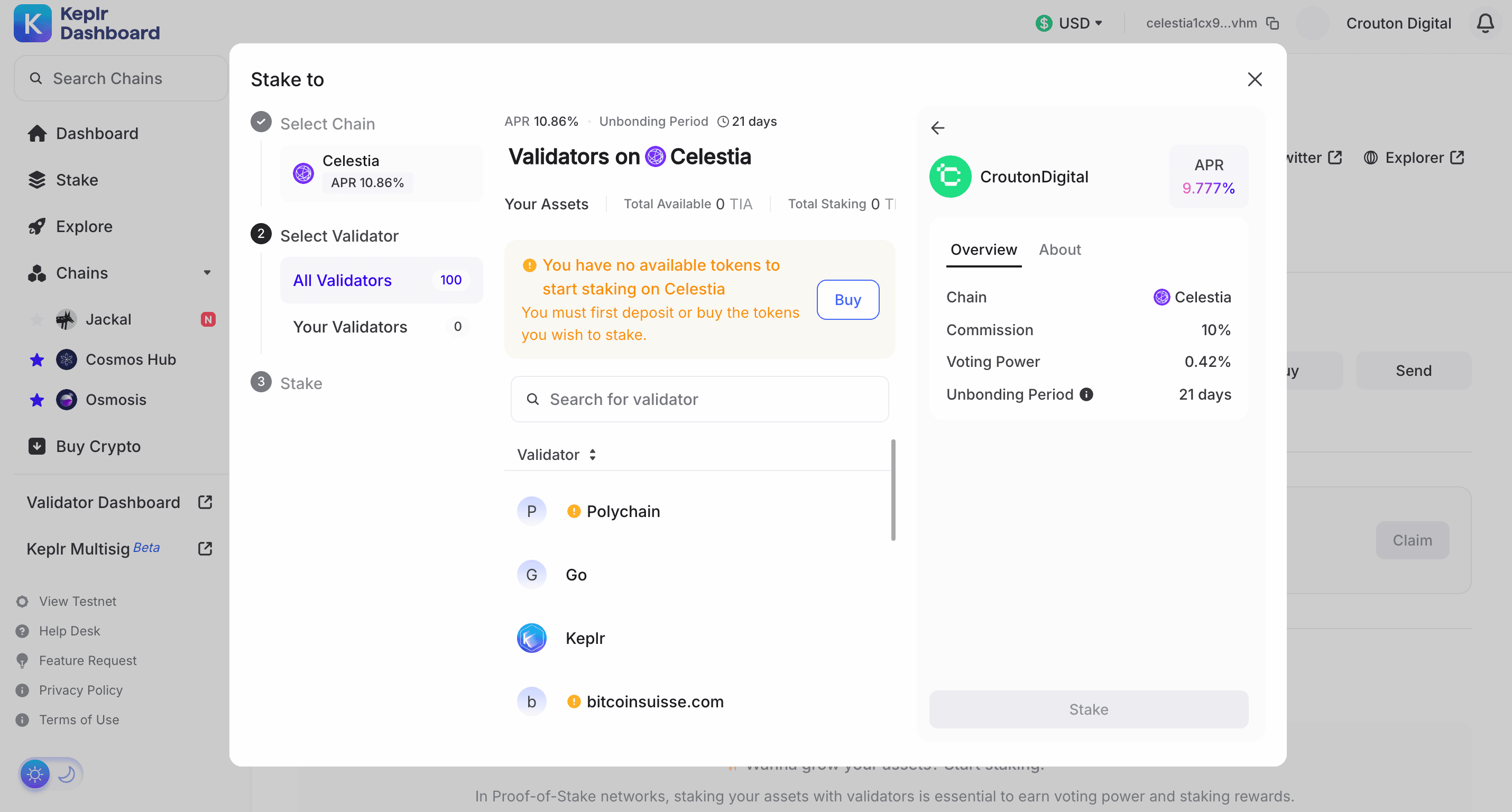Select the Polychain validator
The image size is (1512, 812).
point(697,511)
